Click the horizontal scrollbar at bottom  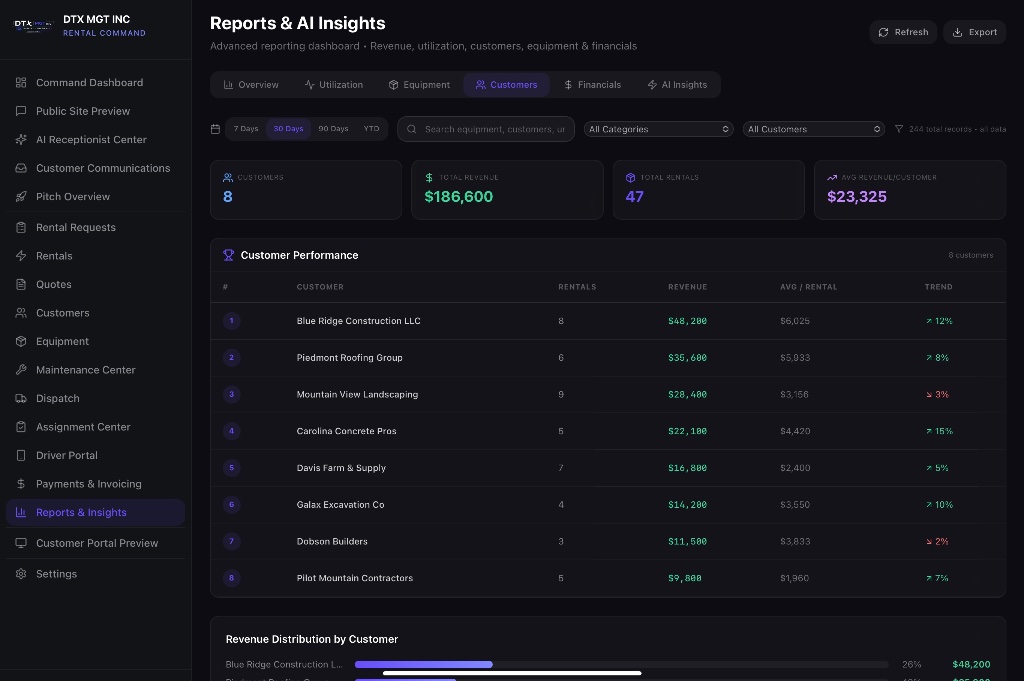pyautogui.click(x=512, y=673)
